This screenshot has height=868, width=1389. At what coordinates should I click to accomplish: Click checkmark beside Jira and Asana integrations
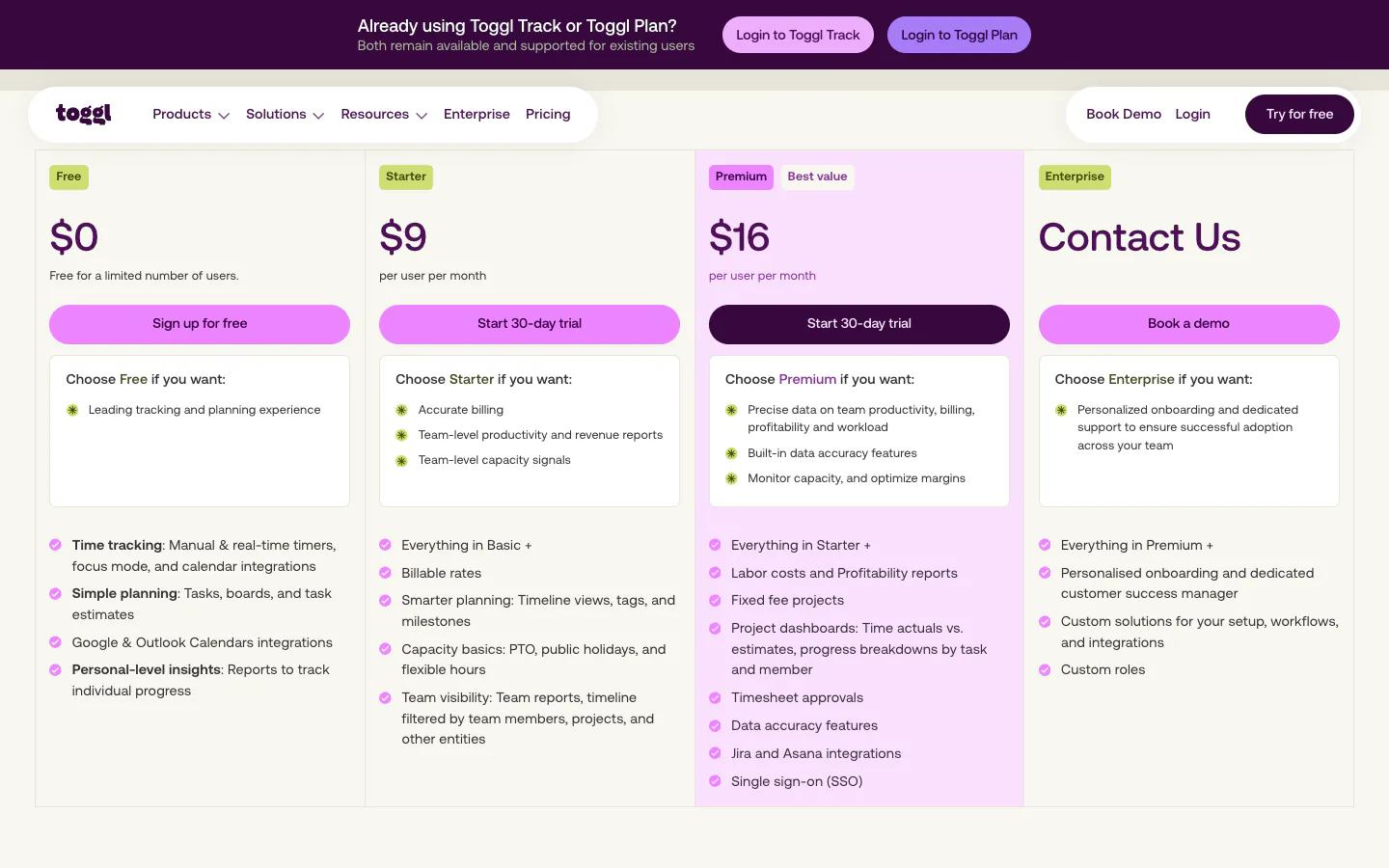click(715, 753)
